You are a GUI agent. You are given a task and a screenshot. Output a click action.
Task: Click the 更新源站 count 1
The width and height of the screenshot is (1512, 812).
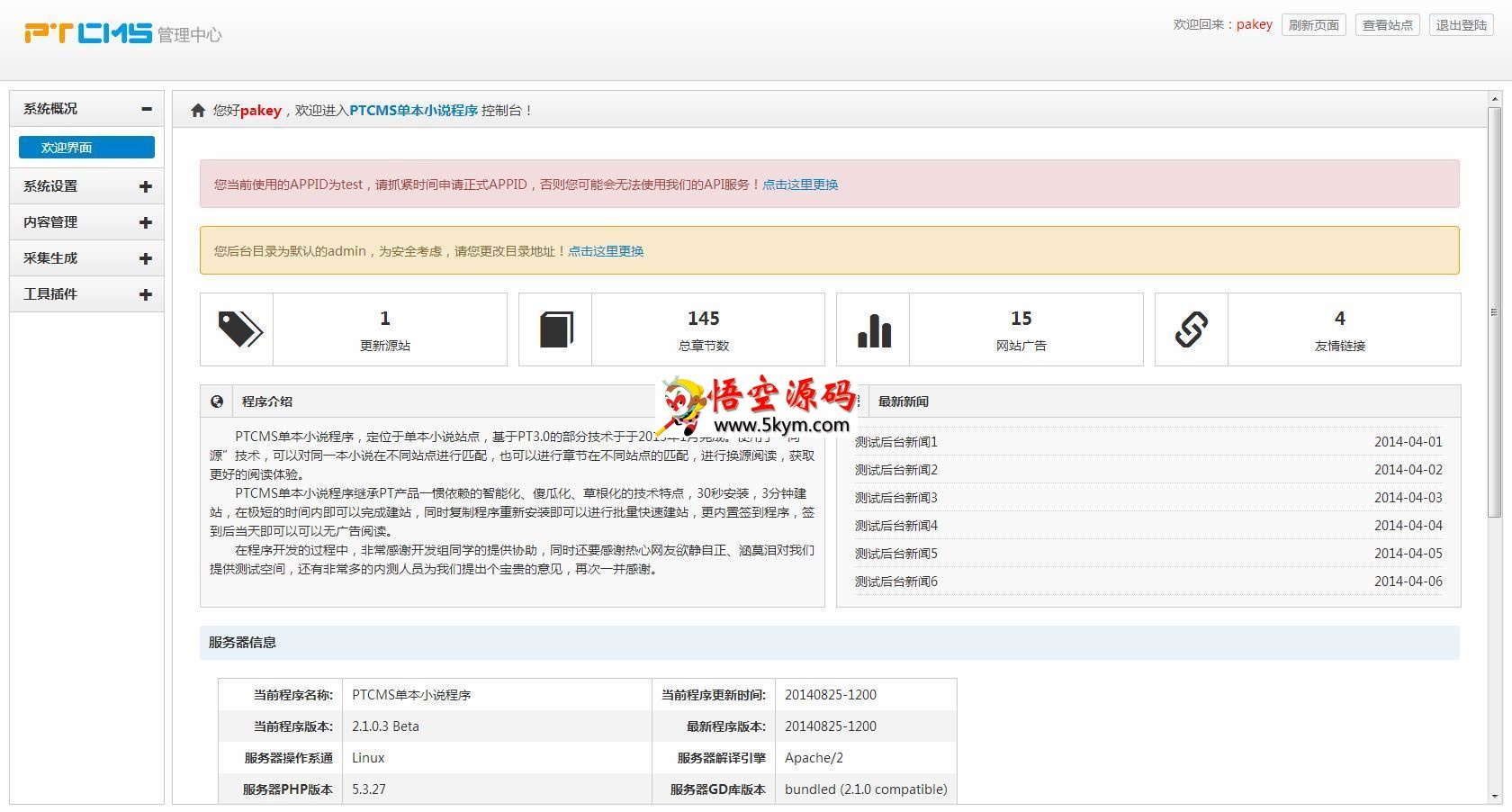(x=385, y=319)
